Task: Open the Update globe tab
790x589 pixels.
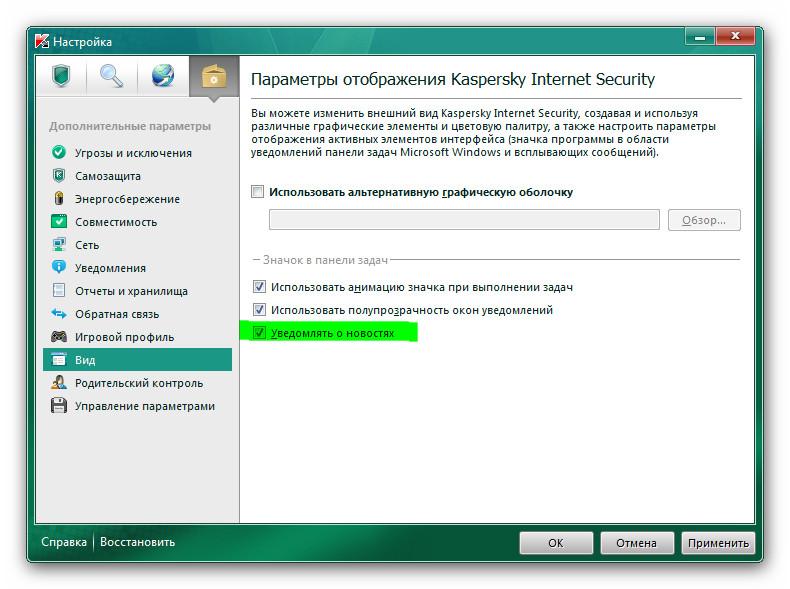Action: point(163,76)
